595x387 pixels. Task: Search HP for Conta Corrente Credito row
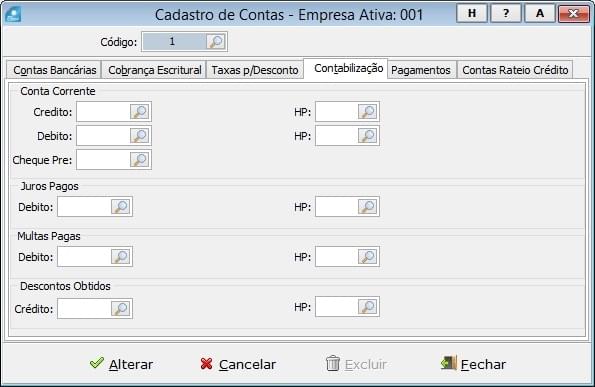tap(367, 112)
